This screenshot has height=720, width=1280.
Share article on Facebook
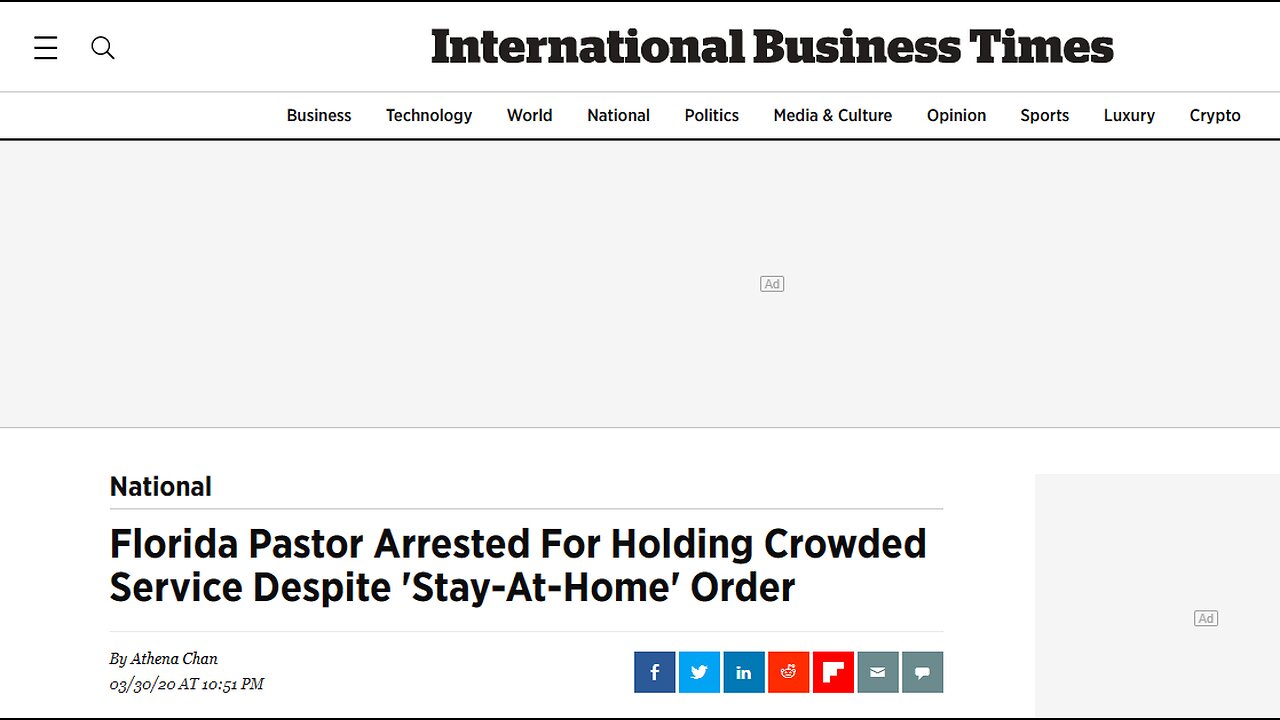pos(655,672)
